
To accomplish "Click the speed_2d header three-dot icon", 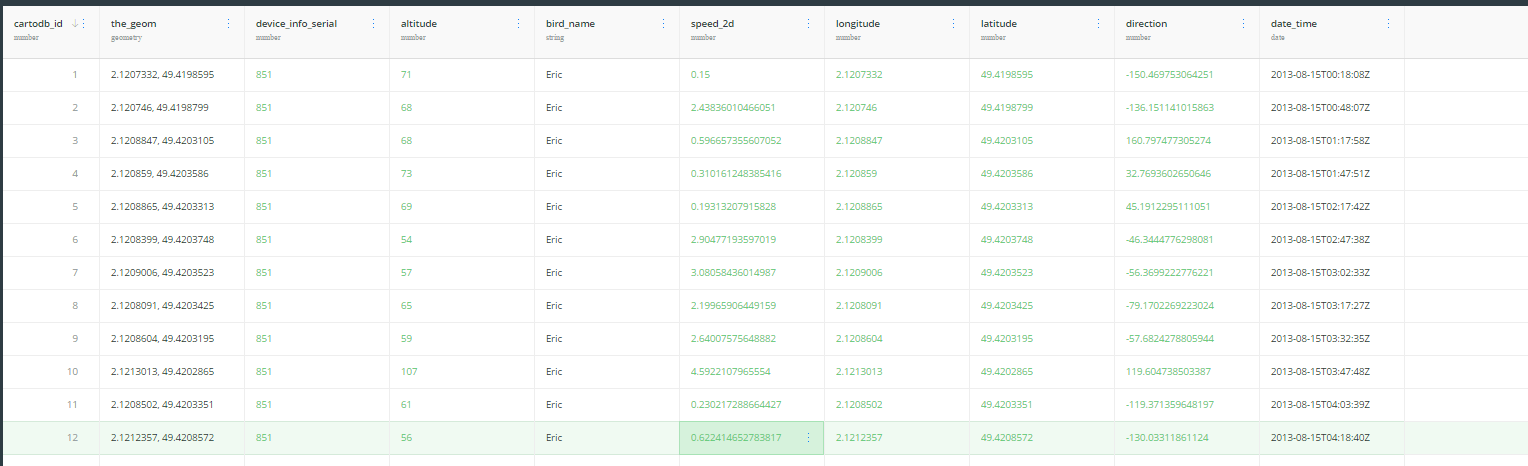I will (808, 24).
